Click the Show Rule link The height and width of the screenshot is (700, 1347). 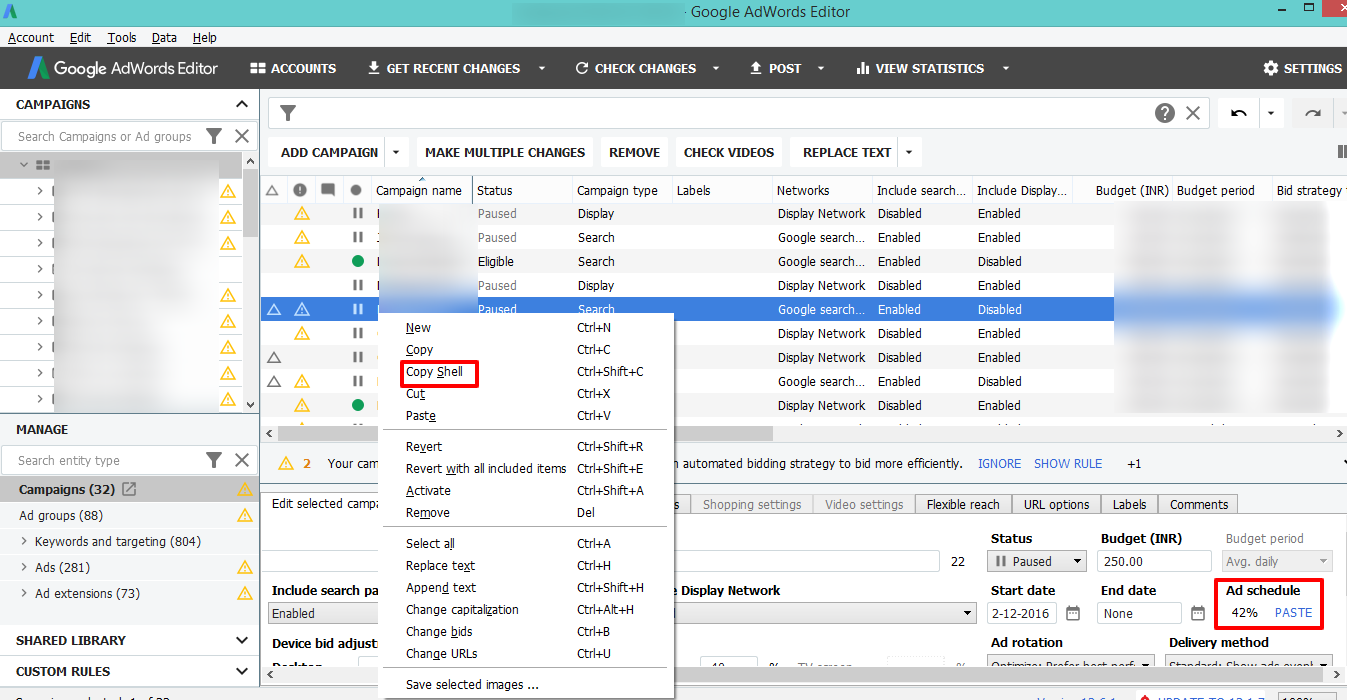pos(1068,464)
